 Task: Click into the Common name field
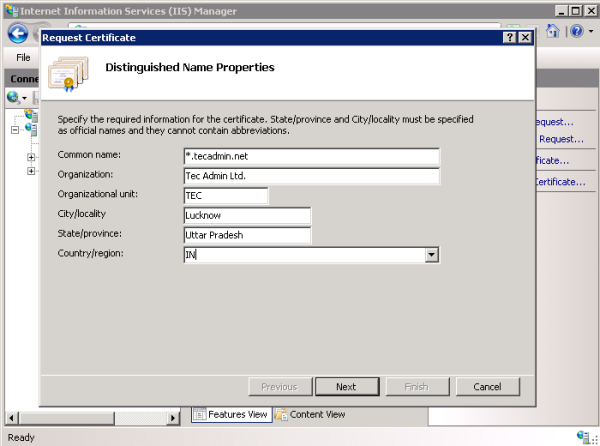[x=311, y=156]
